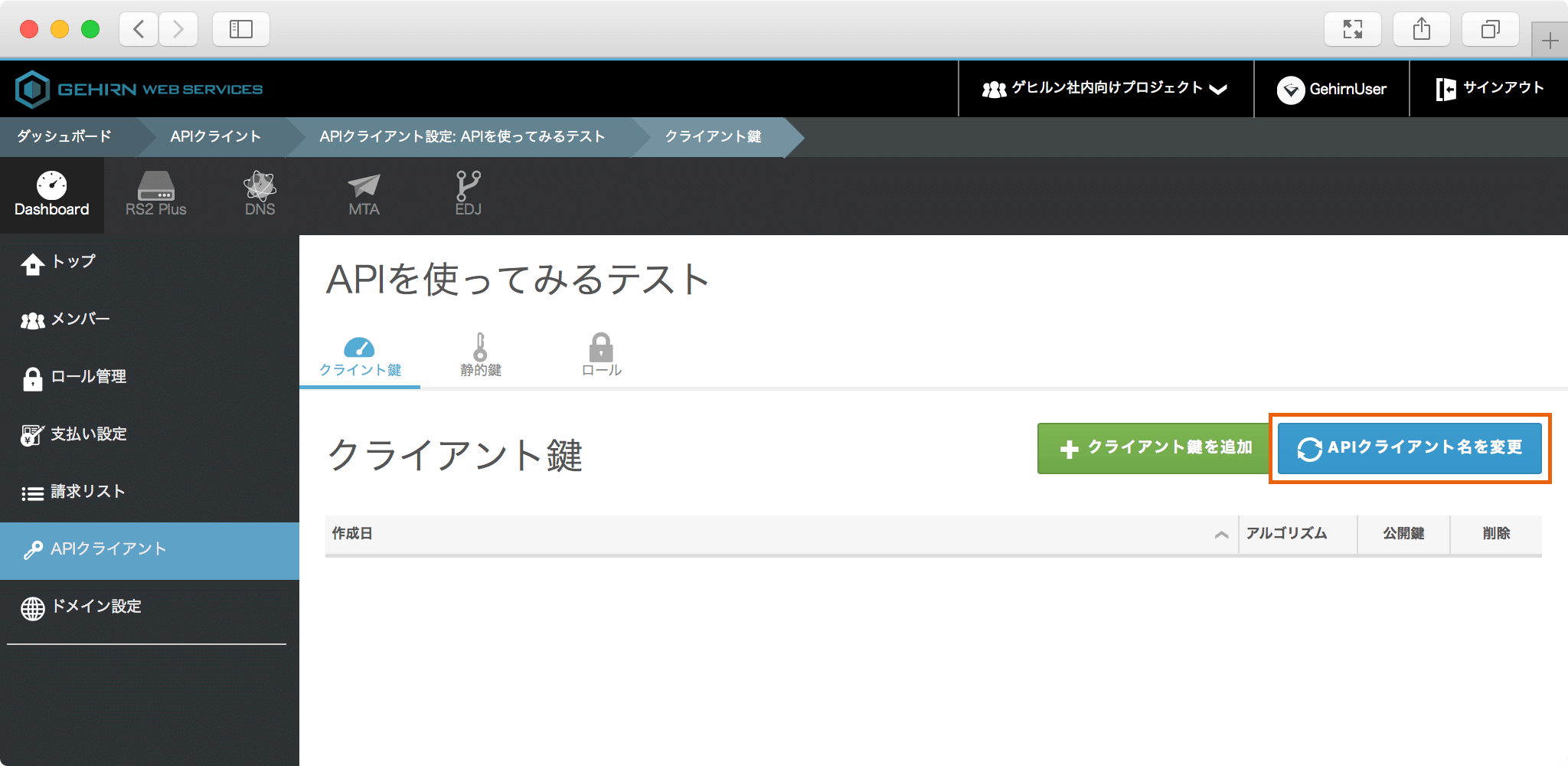
Task: Go to ダッシュボード breadcrumb
Action: pos(64,136)
